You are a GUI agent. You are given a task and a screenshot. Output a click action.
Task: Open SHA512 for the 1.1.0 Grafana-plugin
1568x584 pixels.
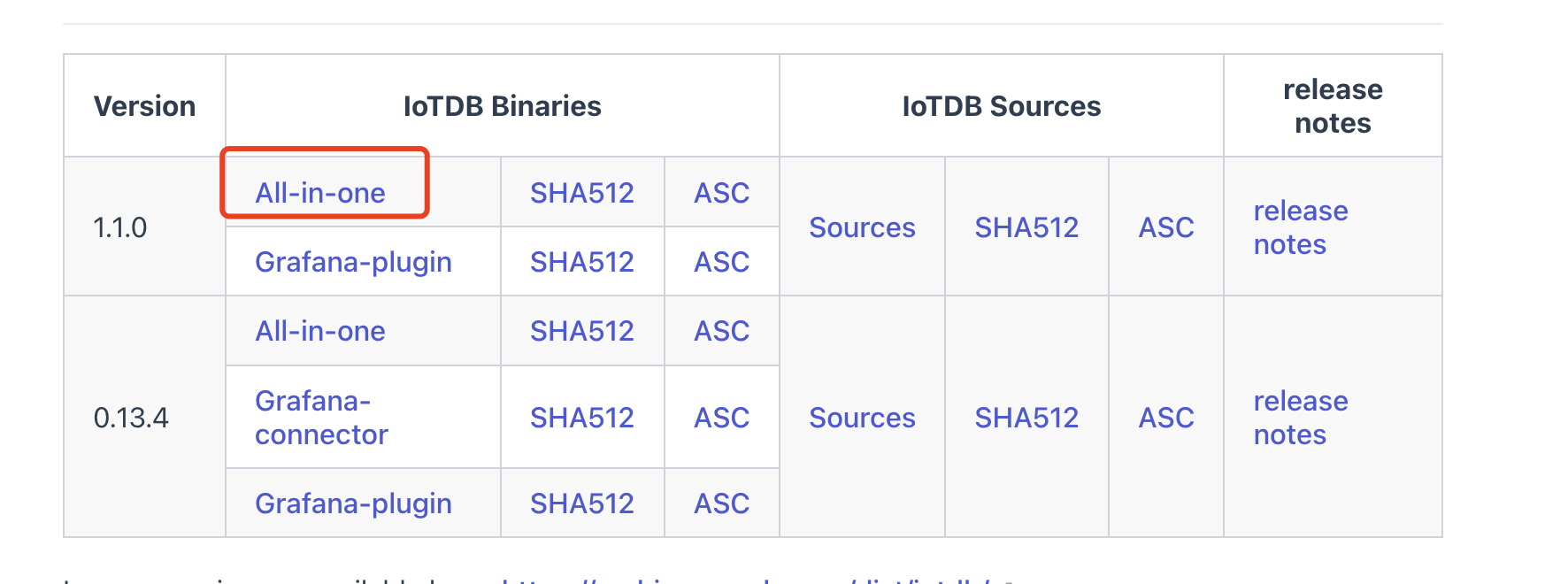[x=581, y=262]
